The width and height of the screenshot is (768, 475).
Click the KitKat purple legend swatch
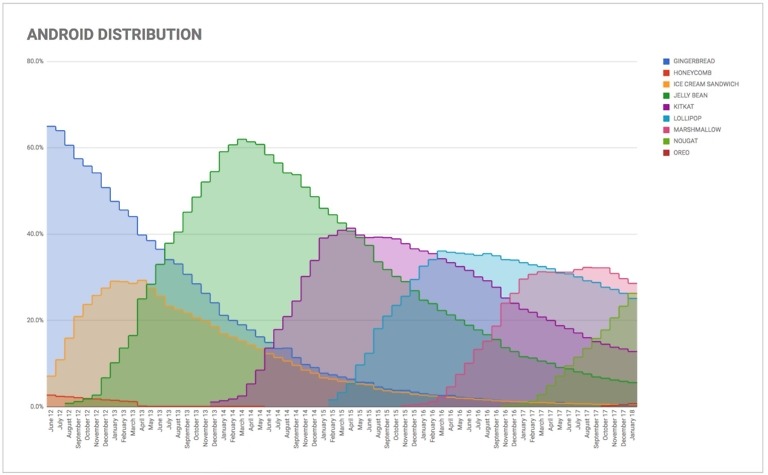click(666, 107)
